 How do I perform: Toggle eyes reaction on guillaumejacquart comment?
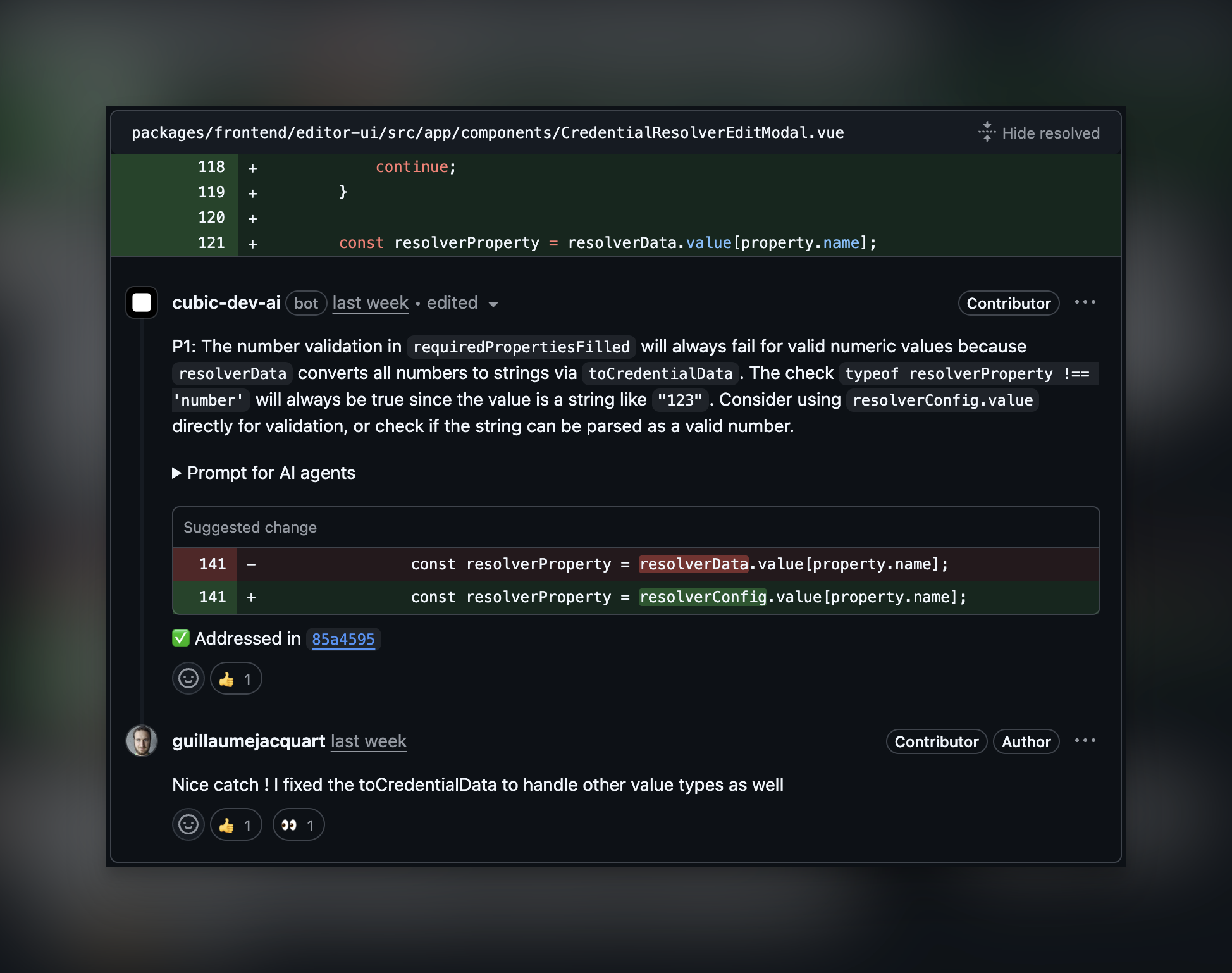pos(299,824)
